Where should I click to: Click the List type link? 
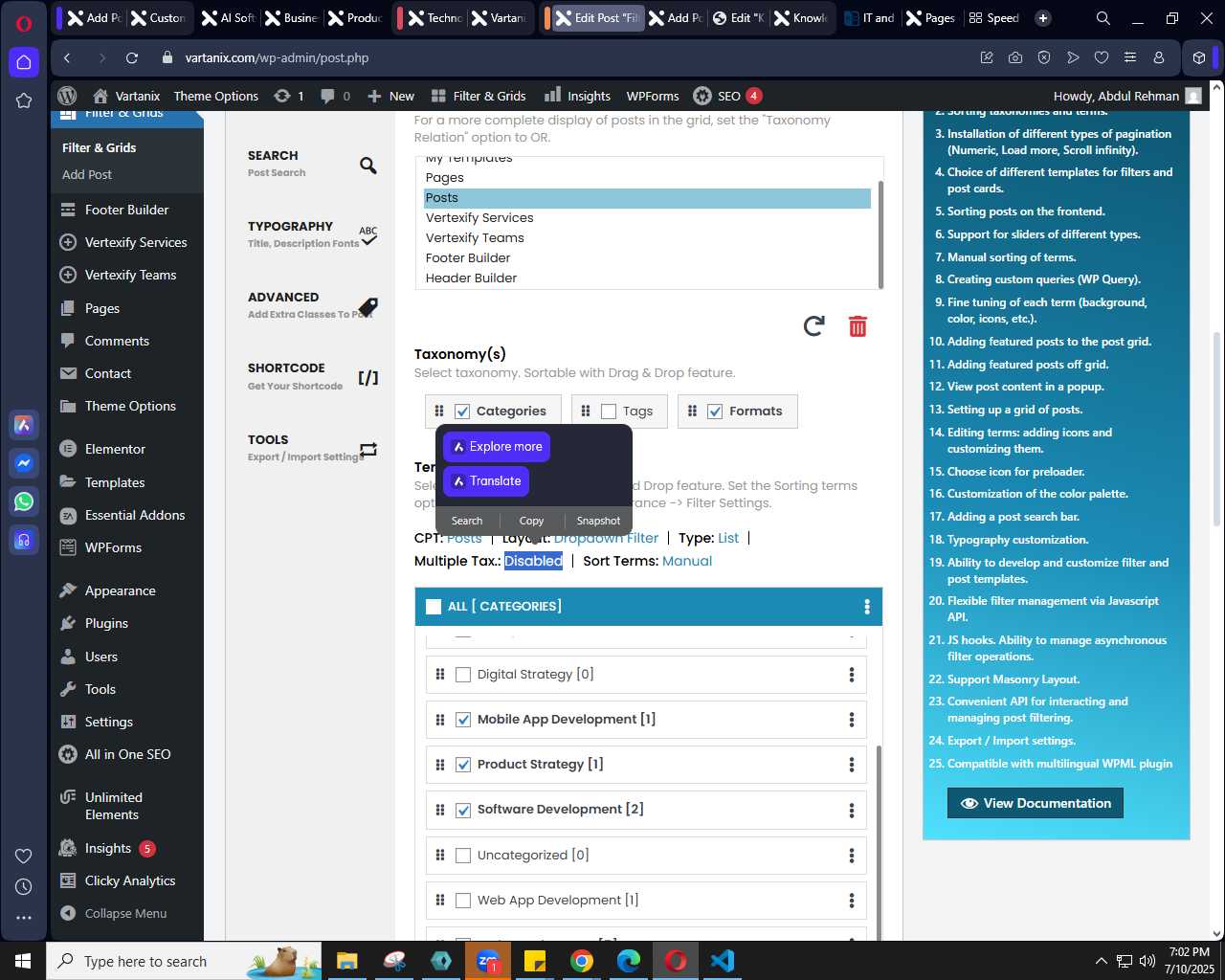(x=728, y=538)
